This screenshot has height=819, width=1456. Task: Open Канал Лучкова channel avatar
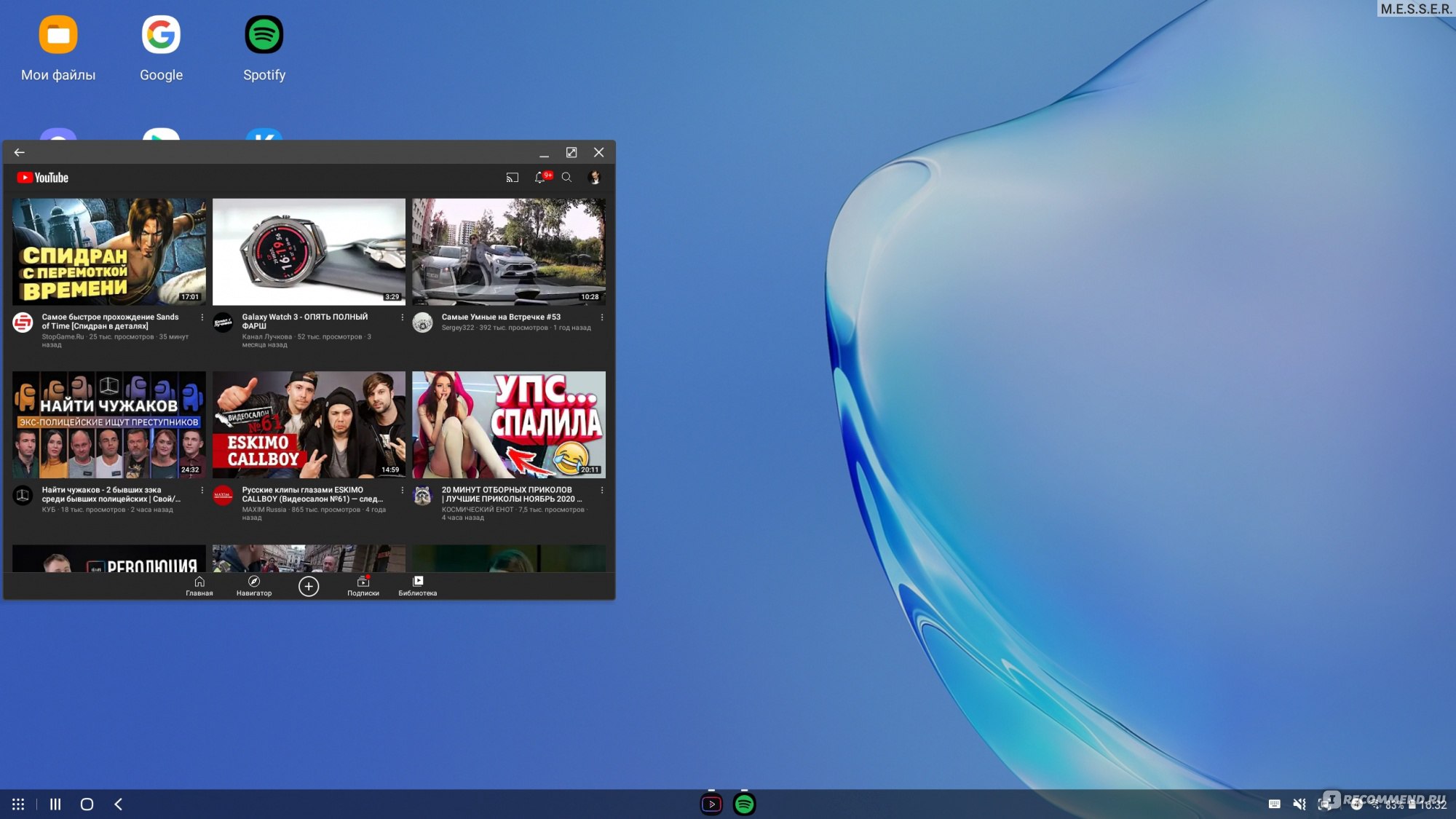pyautogui.click(x=223, y=322)
